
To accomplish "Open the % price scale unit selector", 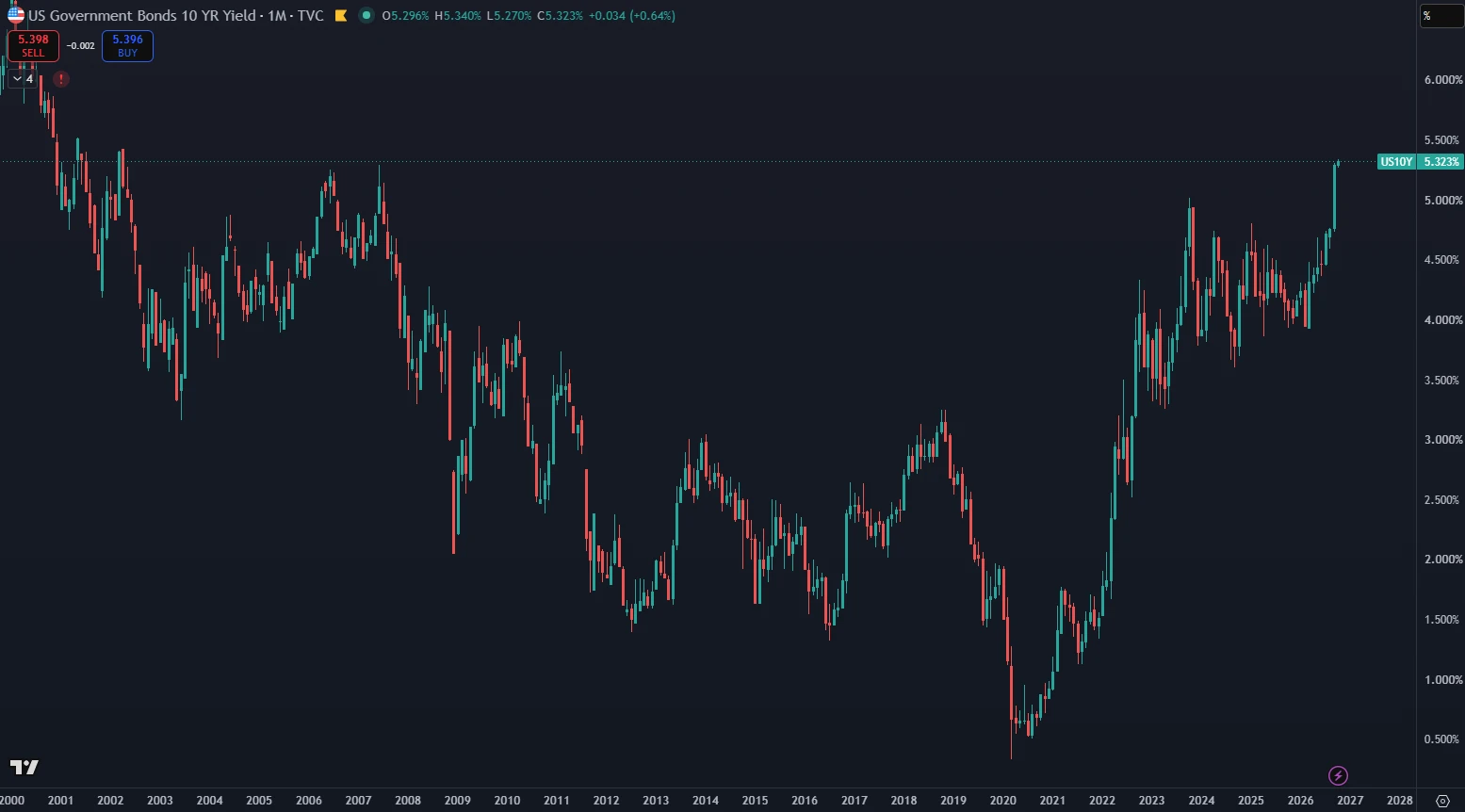I will tap(1441, 16).
